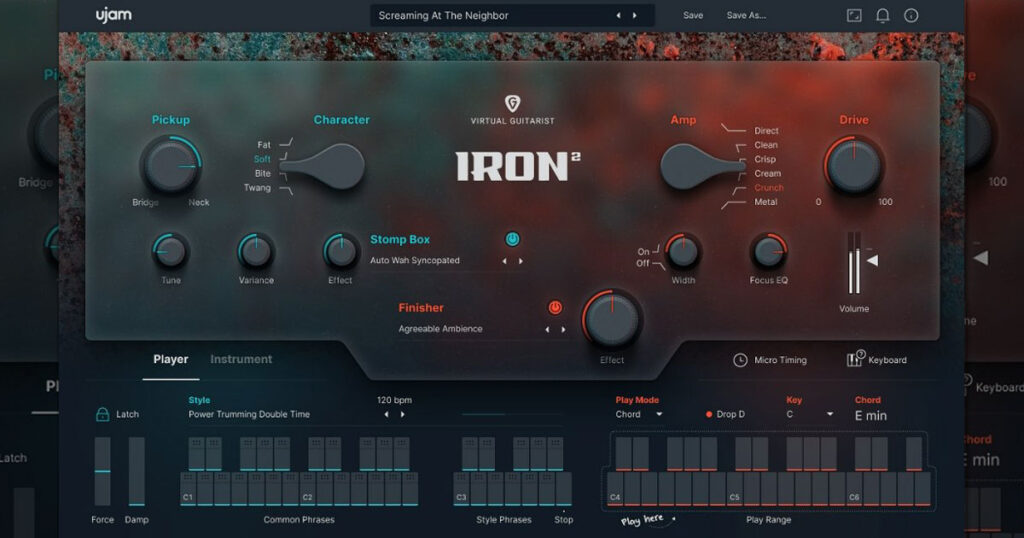Click the Stop key

click(564, 489)
